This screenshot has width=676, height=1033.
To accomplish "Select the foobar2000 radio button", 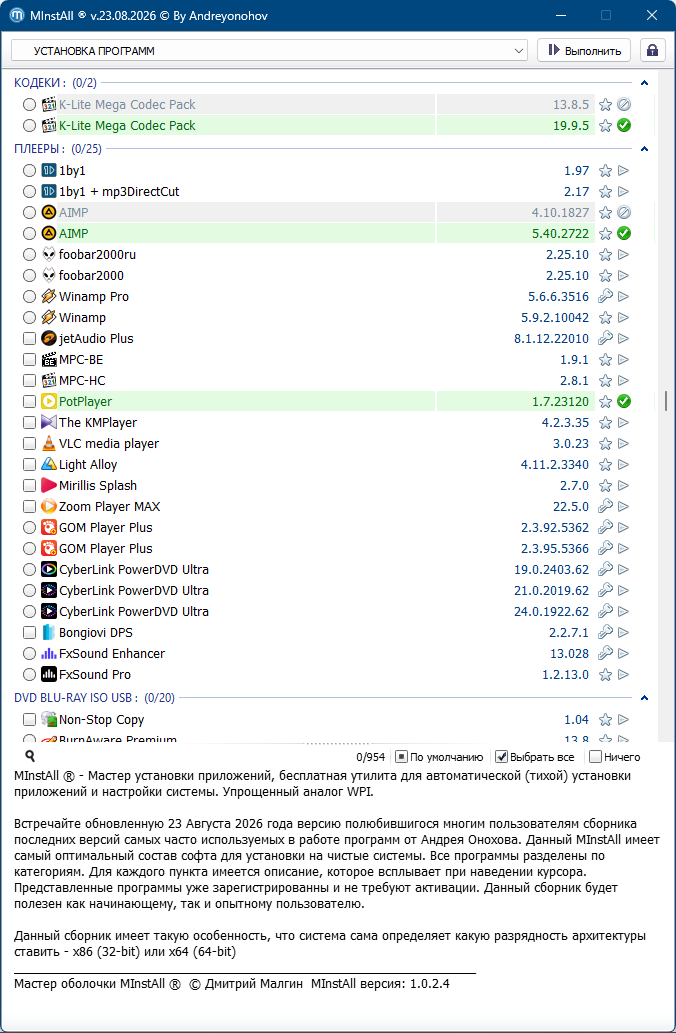I will [29, 275].
